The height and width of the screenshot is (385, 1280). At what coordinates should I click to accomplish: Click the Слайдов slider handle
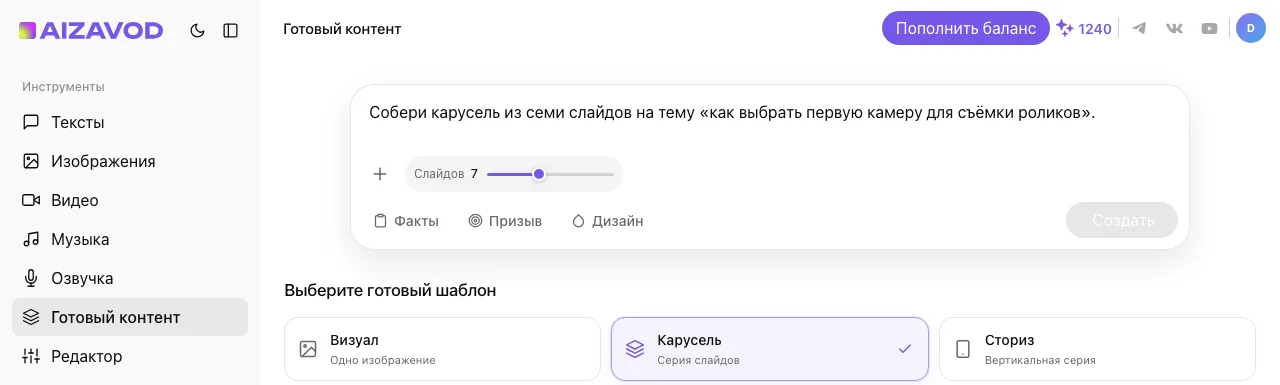pyautogui.click(x=539, y=174)
